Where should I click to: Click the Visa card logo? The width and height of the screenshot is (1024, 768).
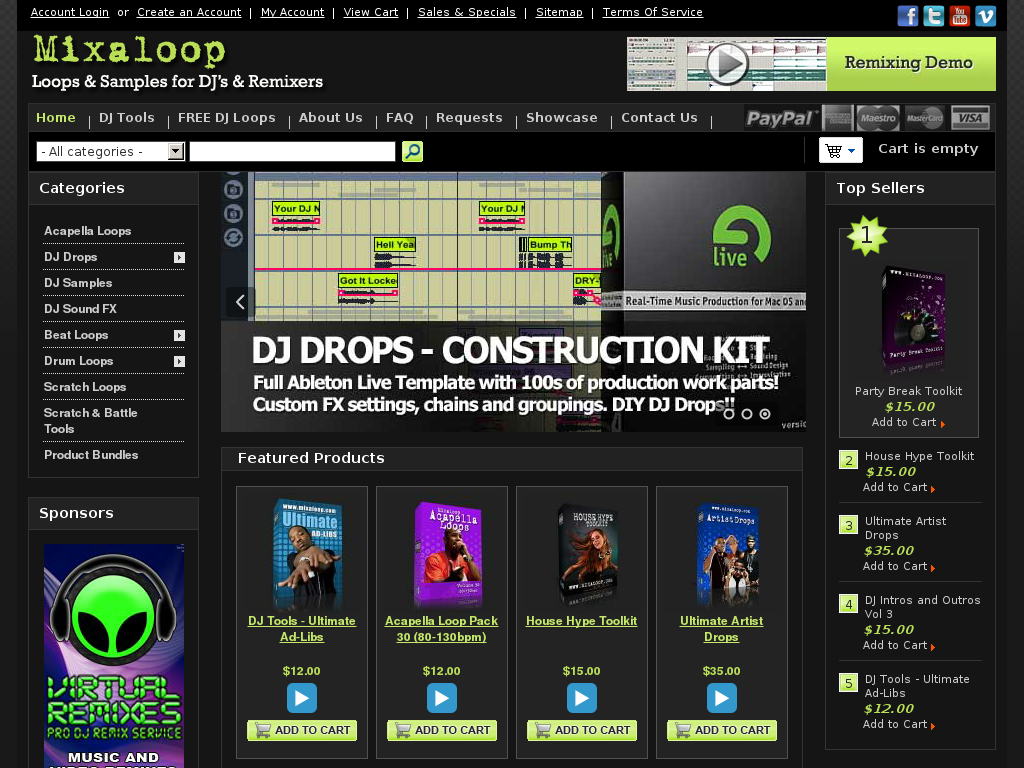[970, 118]
